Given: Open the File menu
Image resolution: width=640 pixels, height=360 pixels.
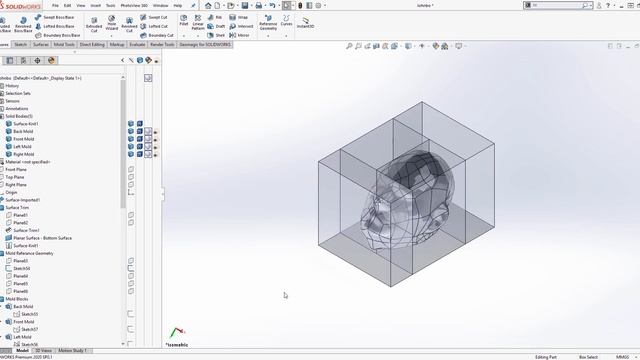Looking at the screenshot, I should click(x=56, y=6).
